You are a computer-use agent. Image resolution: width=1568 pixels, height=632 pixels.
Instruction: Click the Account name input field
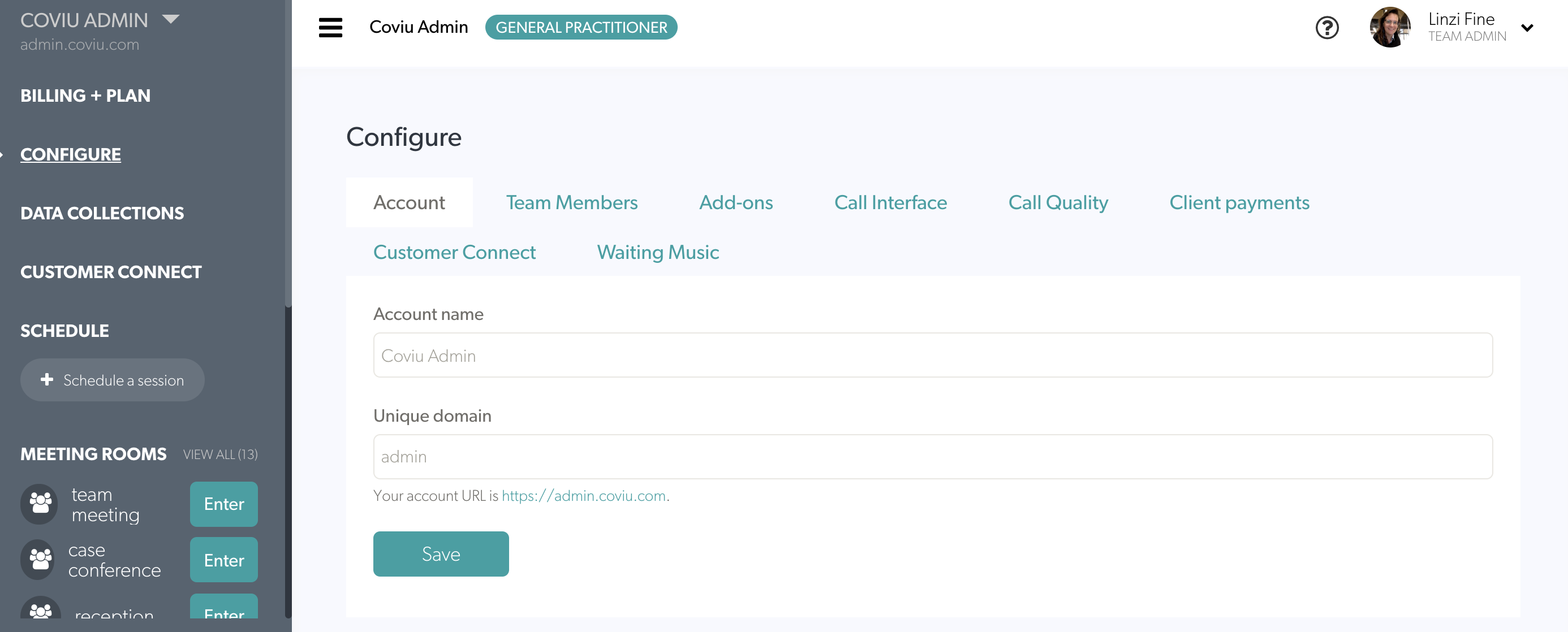click(x=933, y=355)
